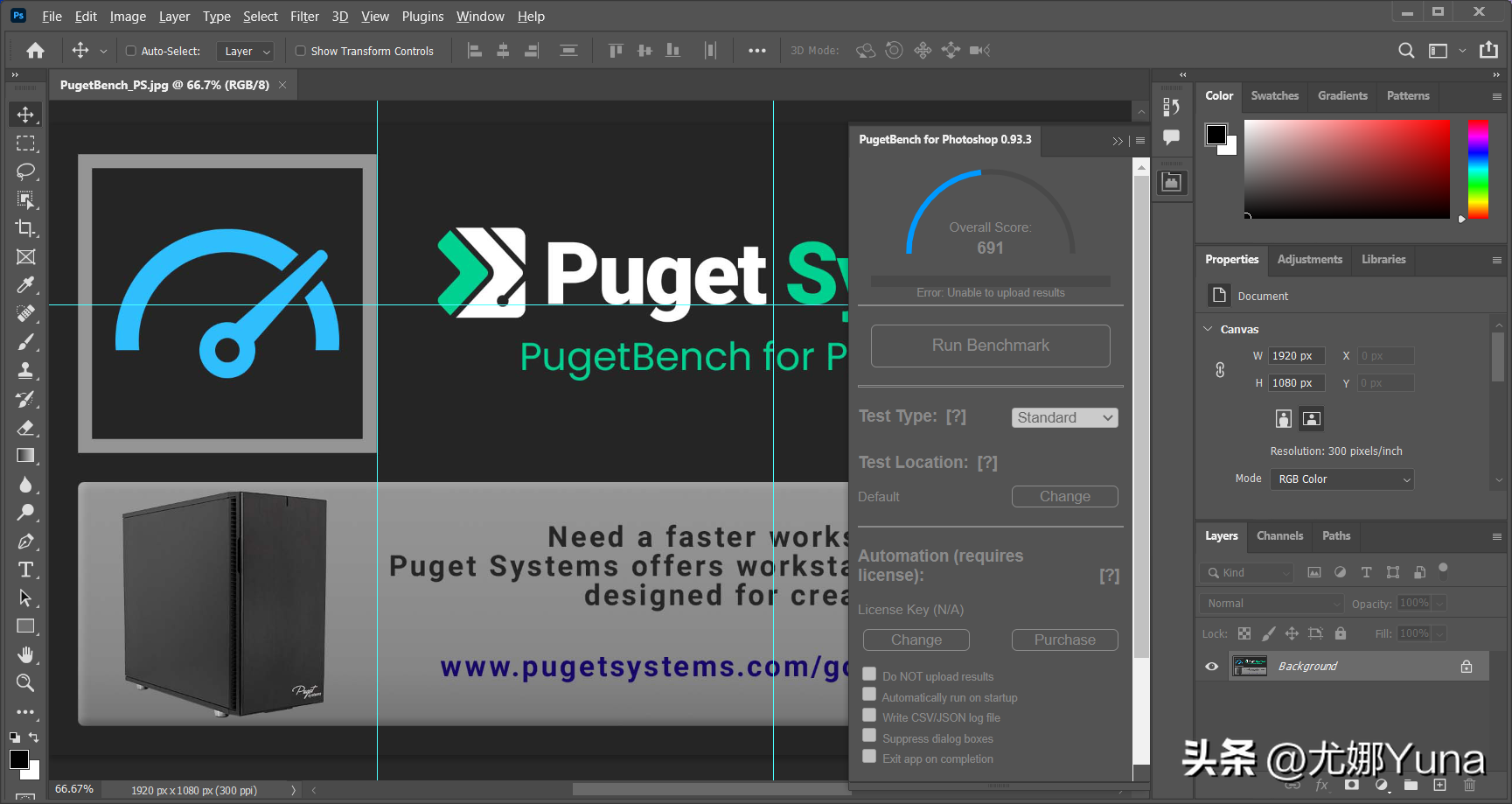Click the Share image icon
Screen dimensions: 1512x804
[x=1488, y=50]
